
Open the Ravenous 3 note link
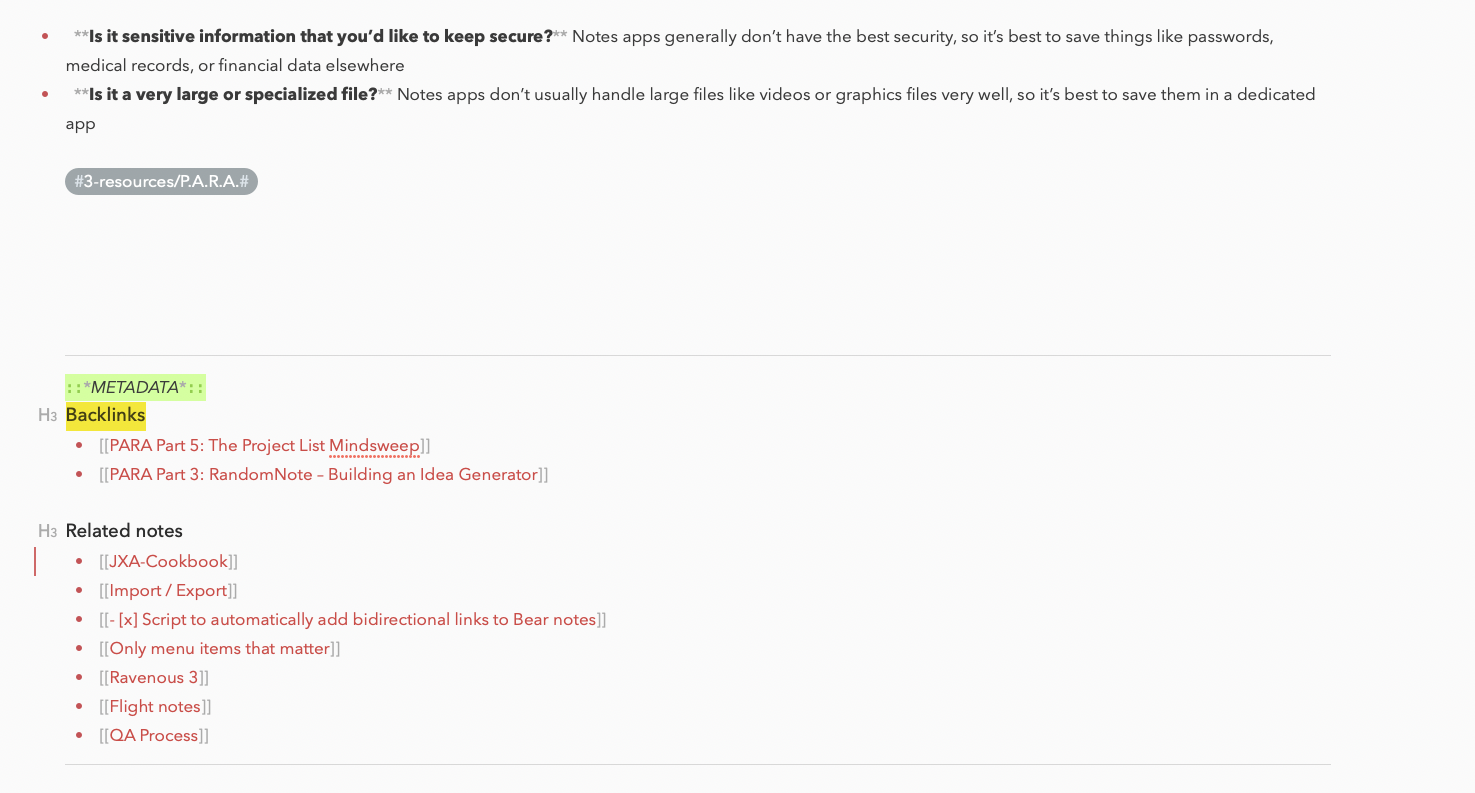pyautogui.click(x=154, y=678)
